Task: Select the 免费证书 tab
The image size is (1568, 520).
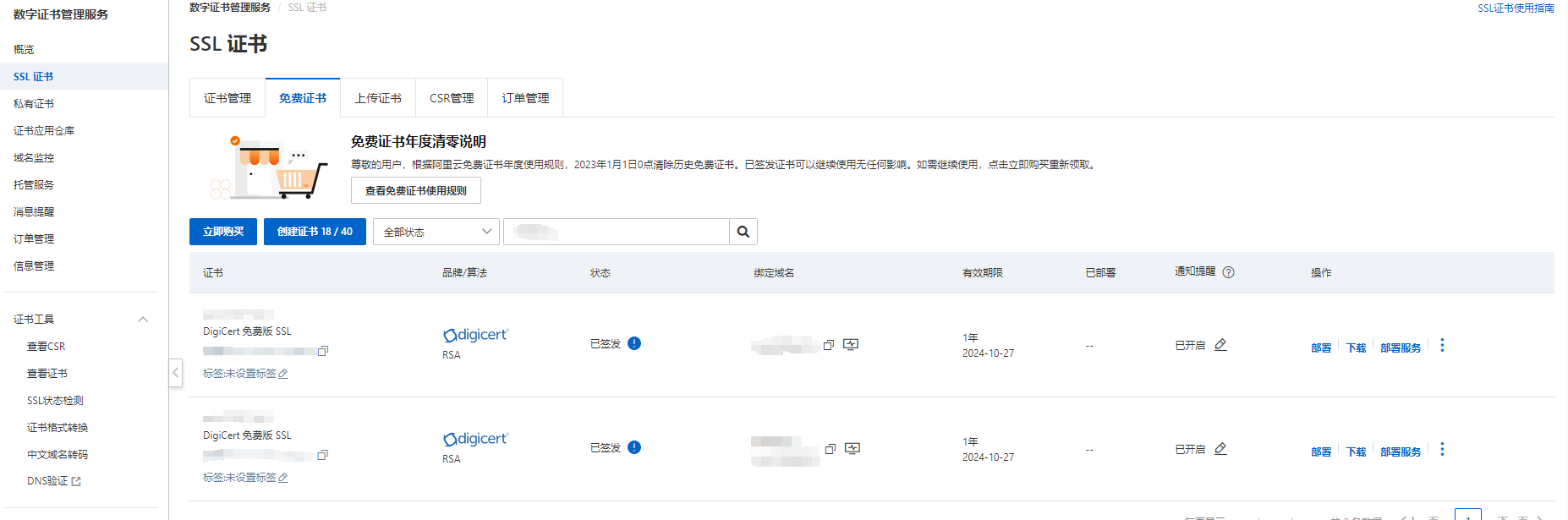Action: [303, 98]
